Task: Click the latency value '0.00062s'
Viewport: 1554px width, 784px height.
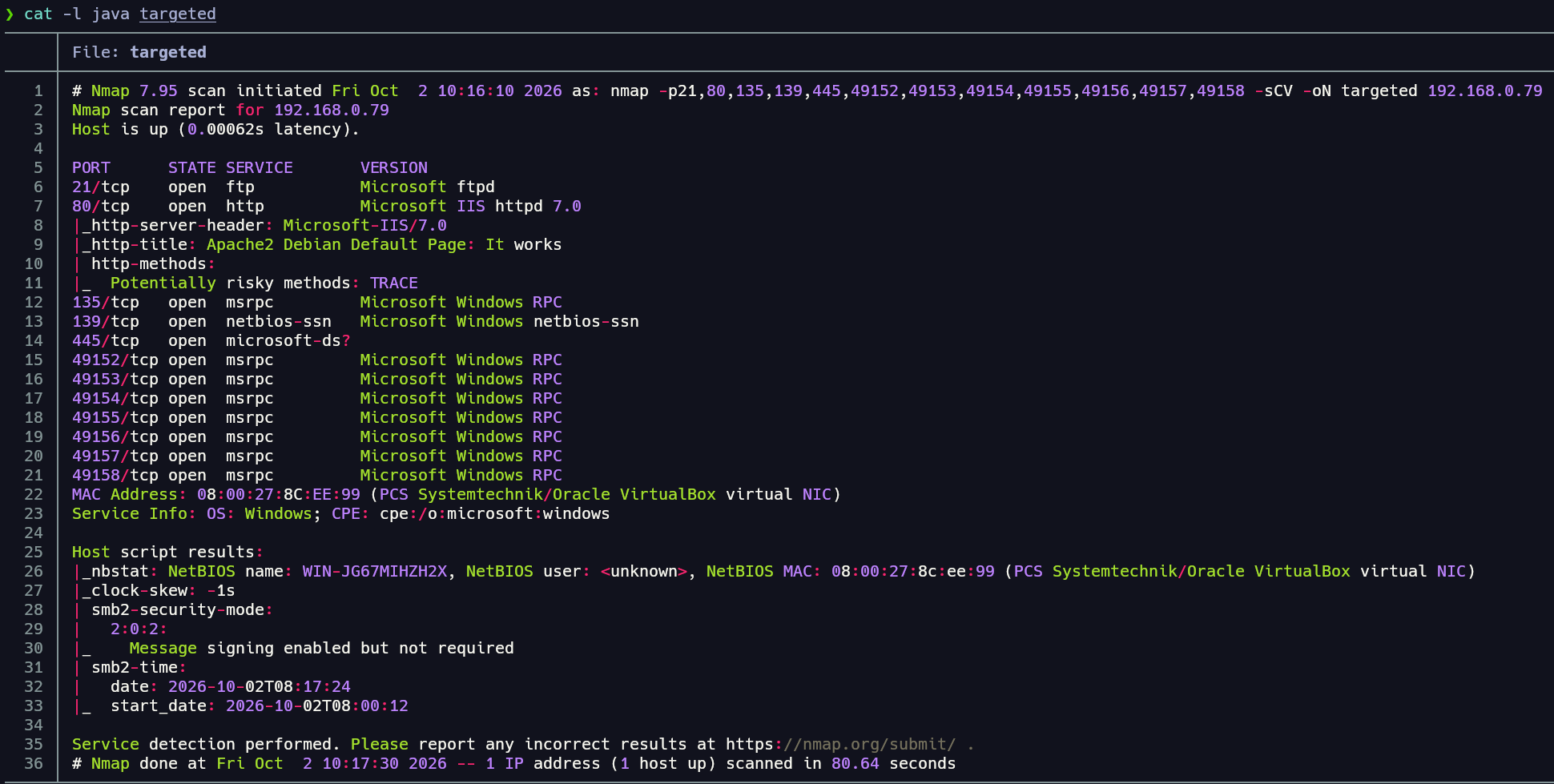Action: point(226,129)
